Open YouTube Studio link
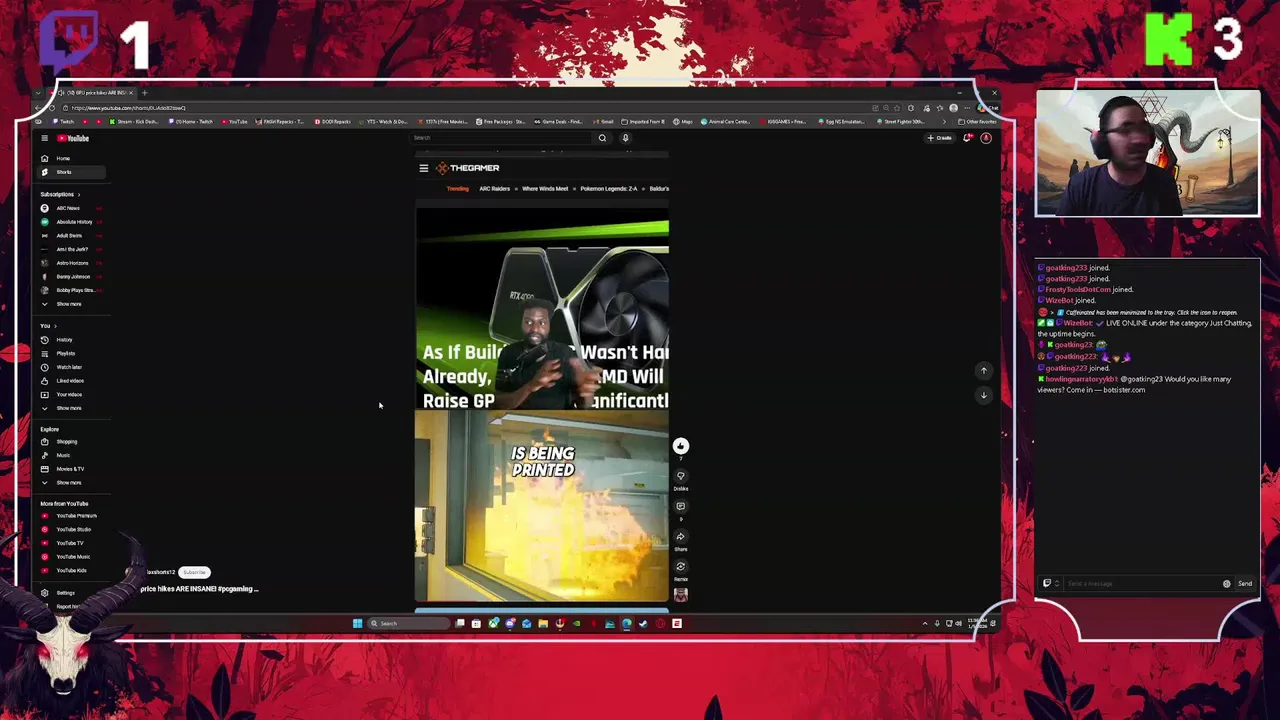This screenshot has height=720, width=1280. coord(73,529)
